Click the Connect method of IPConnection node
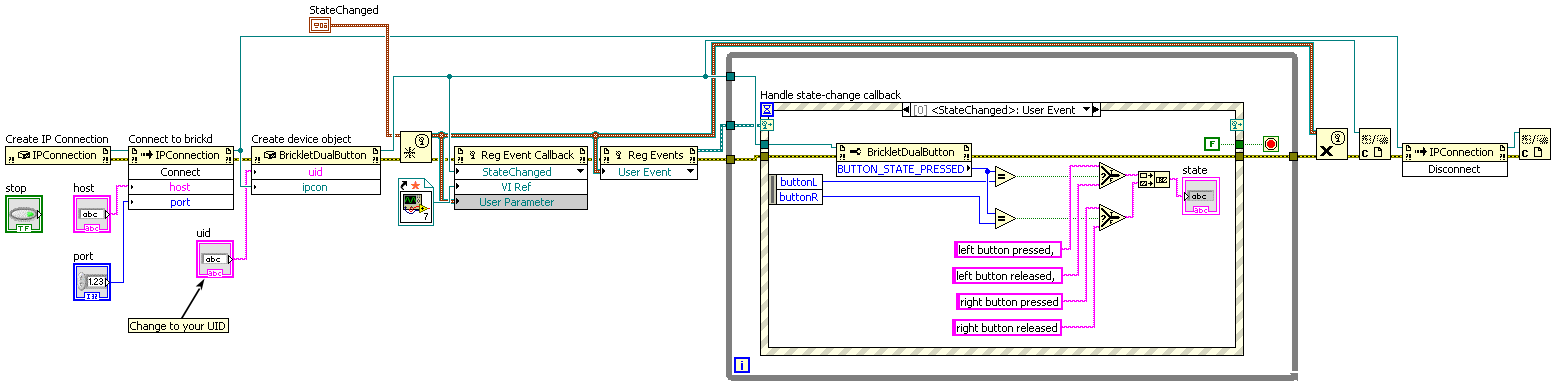Screen dimensions: 1556x386 (x=181, y=172)
